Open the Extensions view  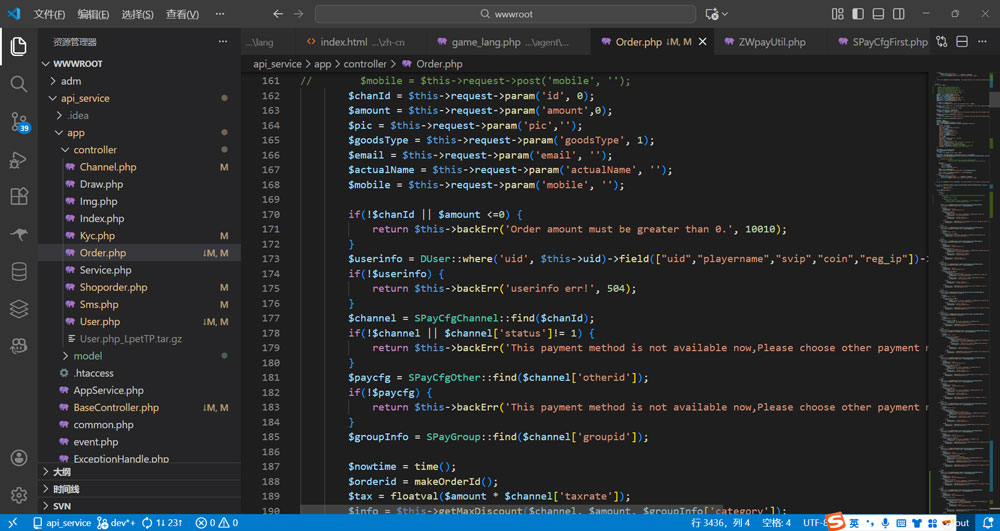[x=18, y=197]
